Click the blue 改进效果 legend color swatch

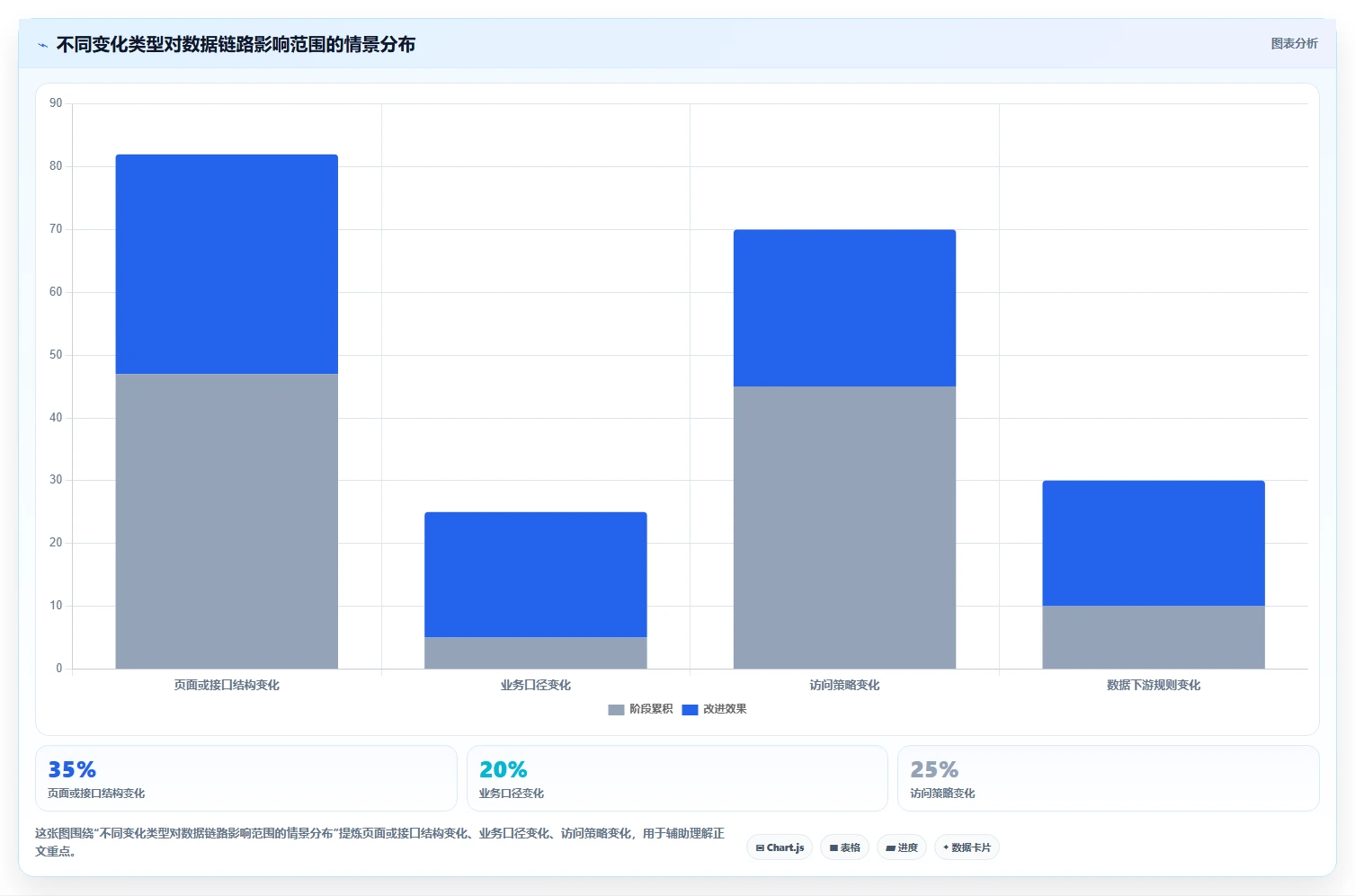tap(690, 710)
